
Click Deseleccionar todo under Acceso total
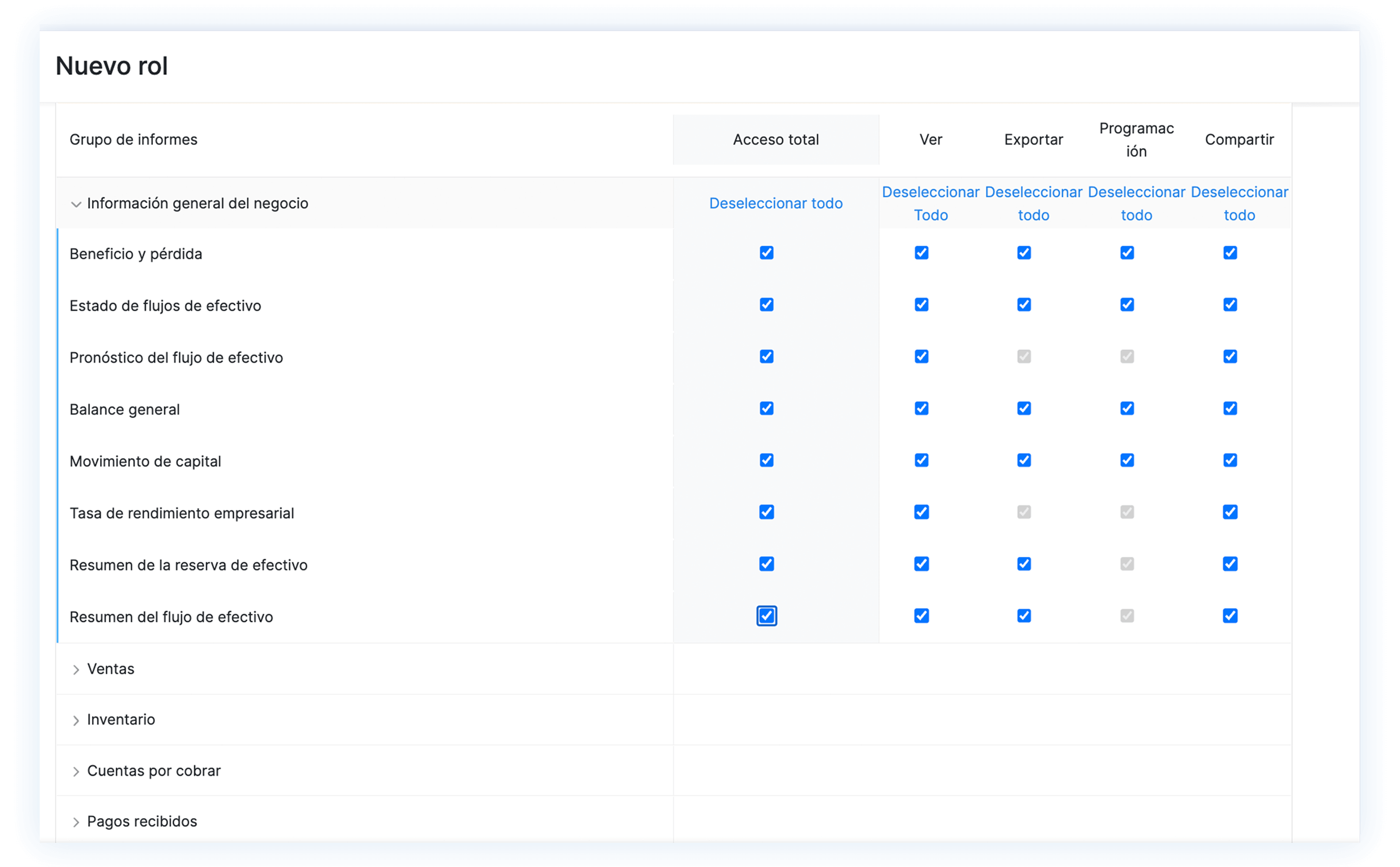(x=775, y=203)
